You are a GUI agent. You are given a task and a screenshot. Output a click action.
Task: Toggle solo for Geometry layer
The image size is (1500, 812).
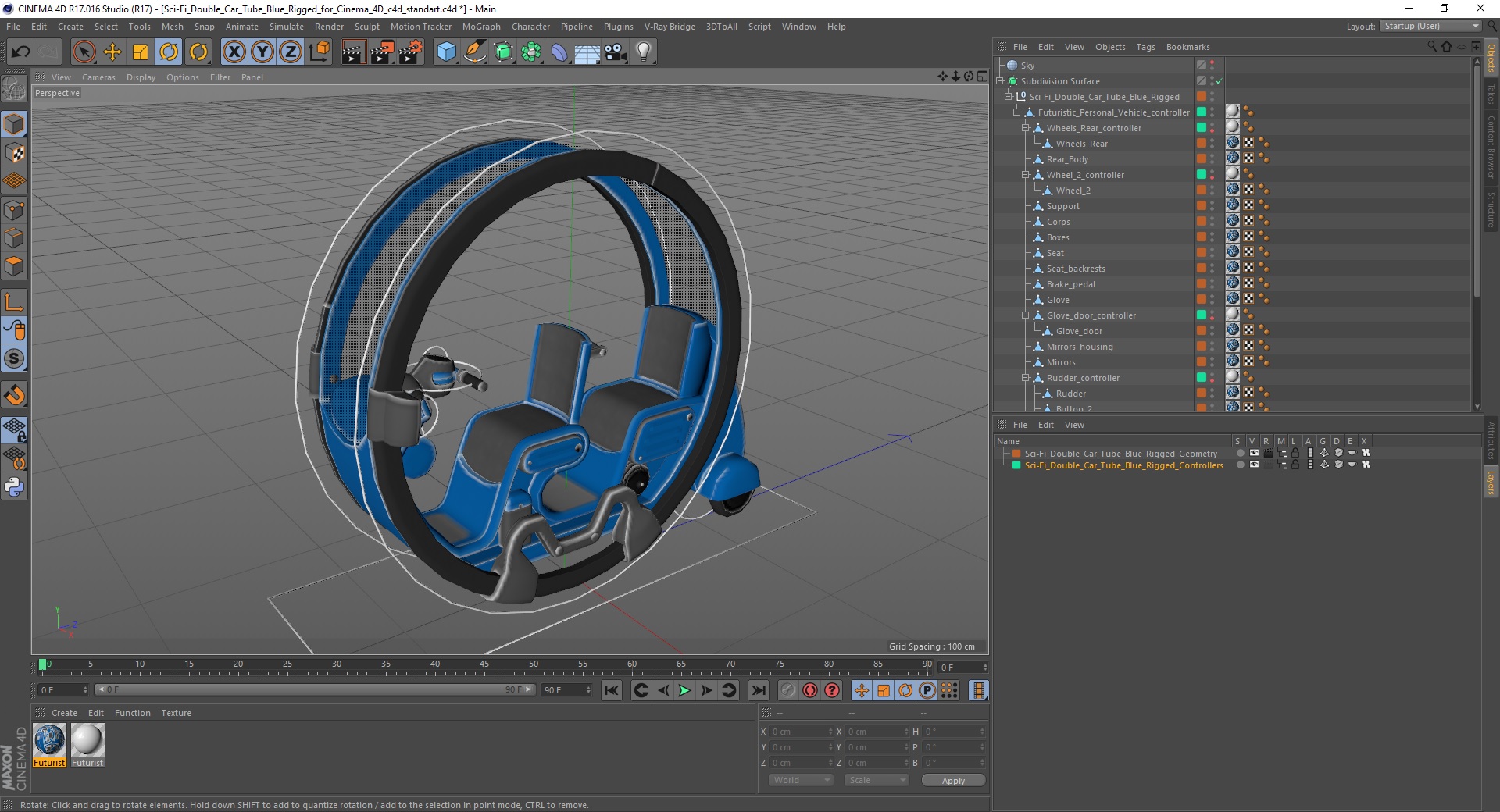pos(1240,453)
